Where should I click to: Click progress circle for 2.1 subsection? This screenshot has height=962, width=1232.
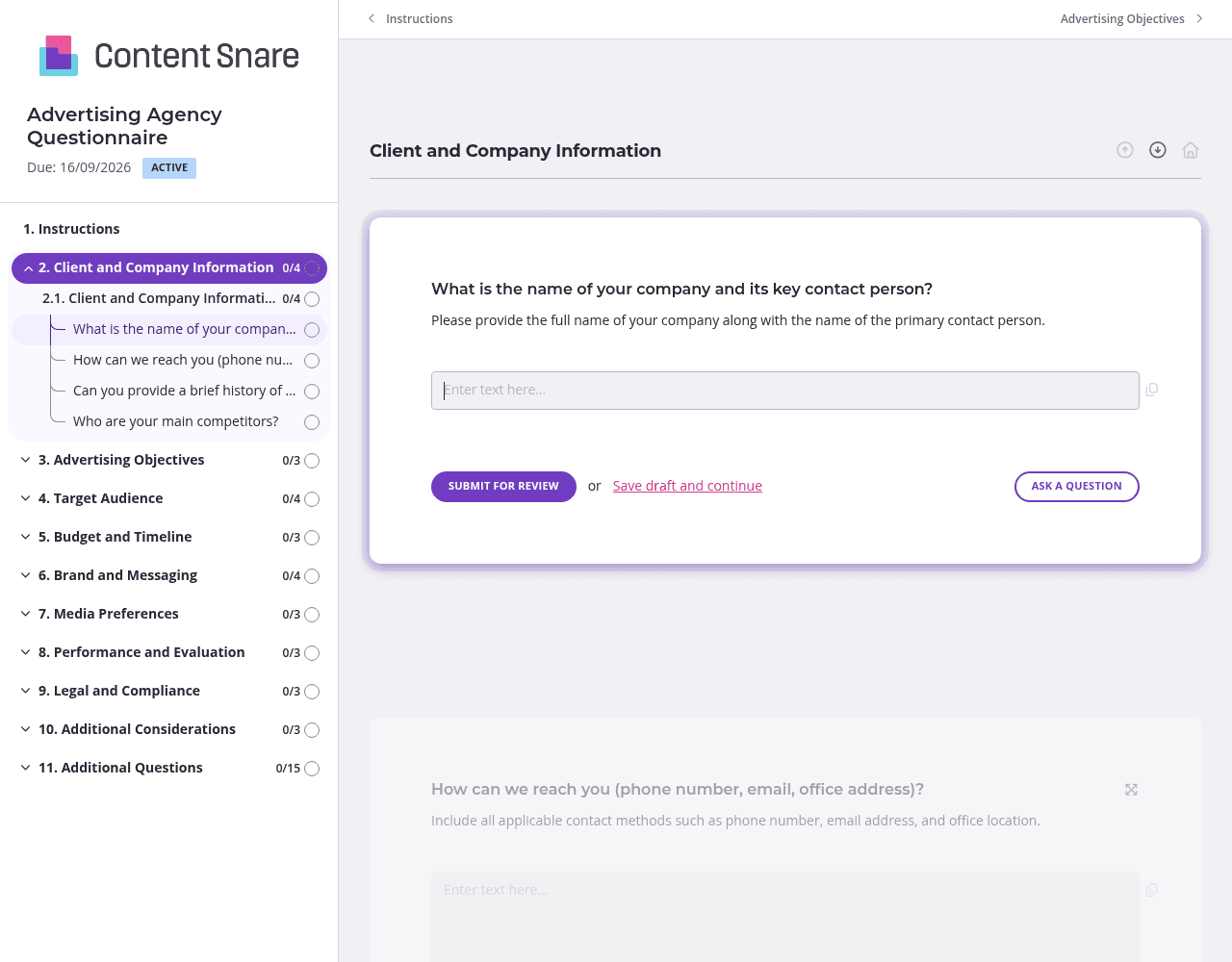click(x=312, y=299)
